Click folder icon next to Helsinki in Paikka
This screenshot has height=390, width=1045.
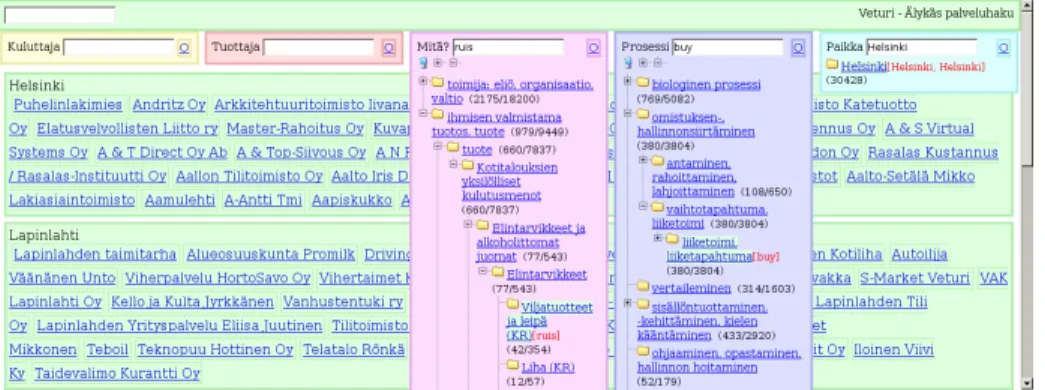[x=832, y=64]
